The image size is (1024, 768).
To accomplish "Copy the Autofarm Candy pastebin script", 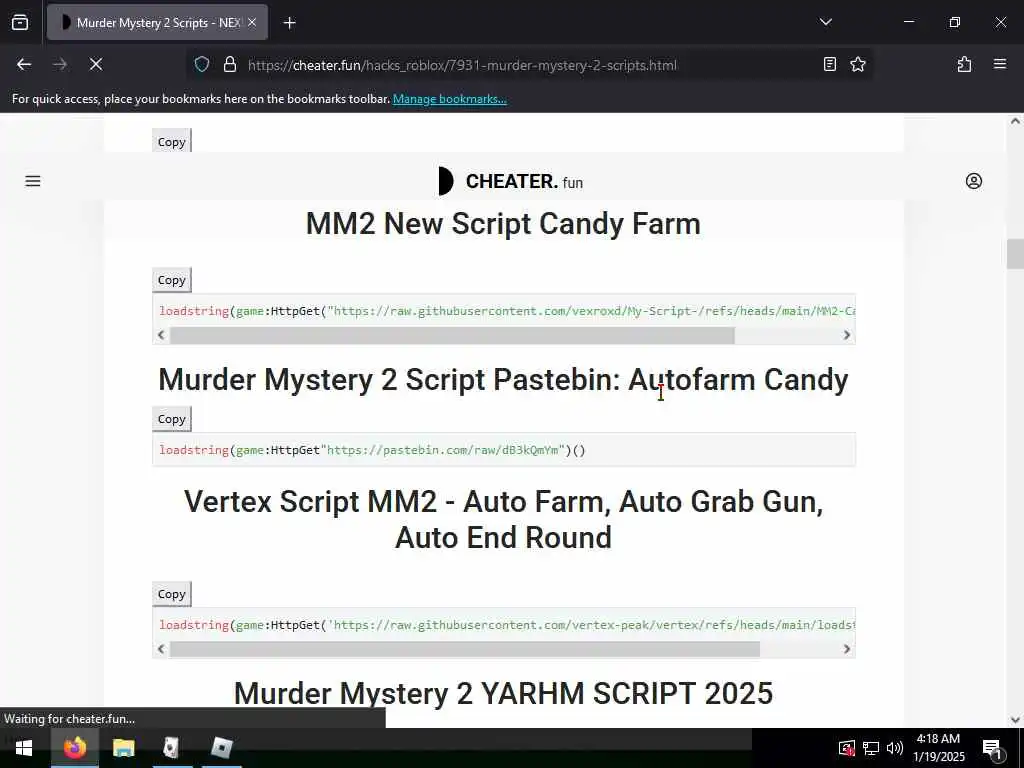I will [x=172, y=419].
